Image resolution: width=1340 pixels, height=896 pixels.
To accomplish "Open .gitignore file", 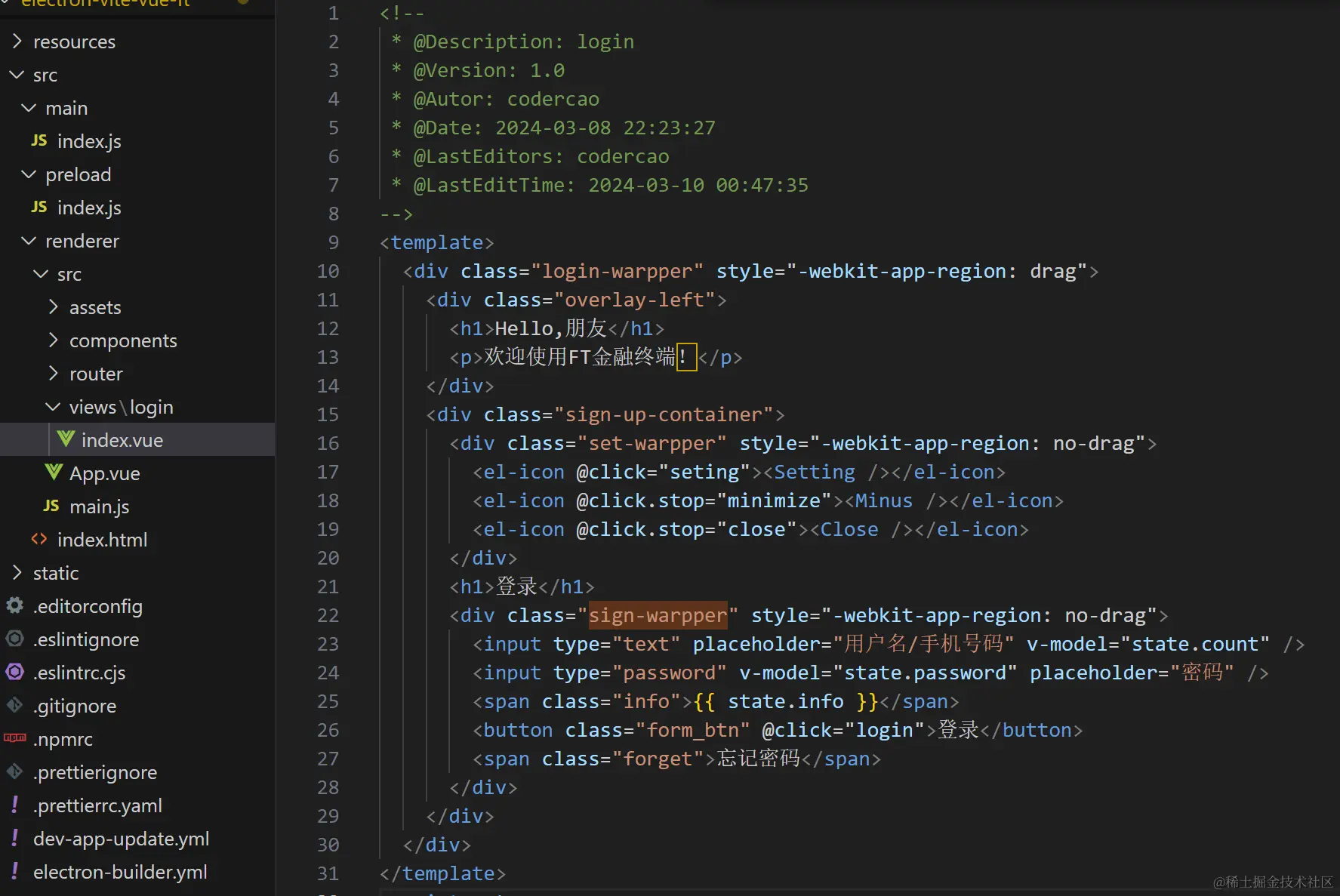I will (x=75, y=706).
